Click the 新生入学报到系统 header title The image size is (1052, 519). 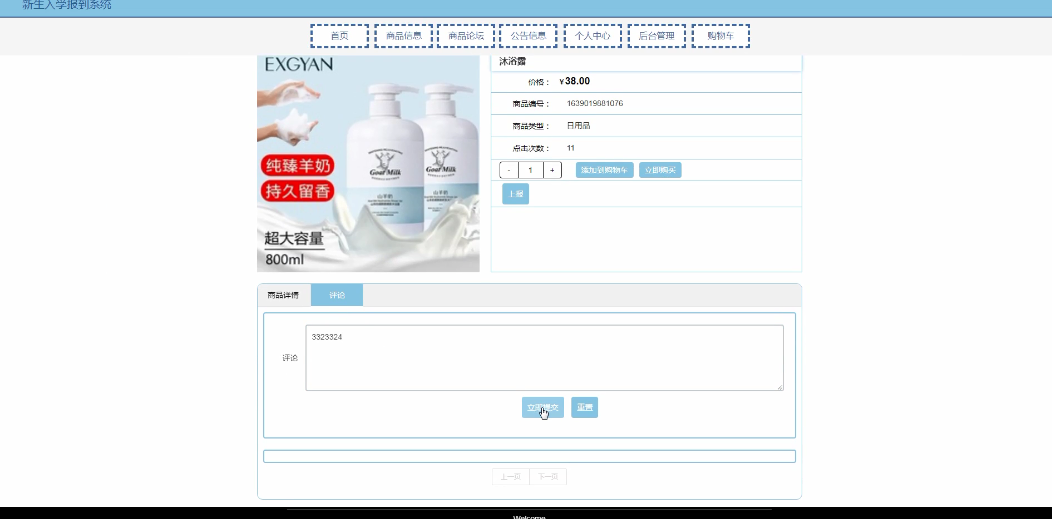click(x=67, y=5)
